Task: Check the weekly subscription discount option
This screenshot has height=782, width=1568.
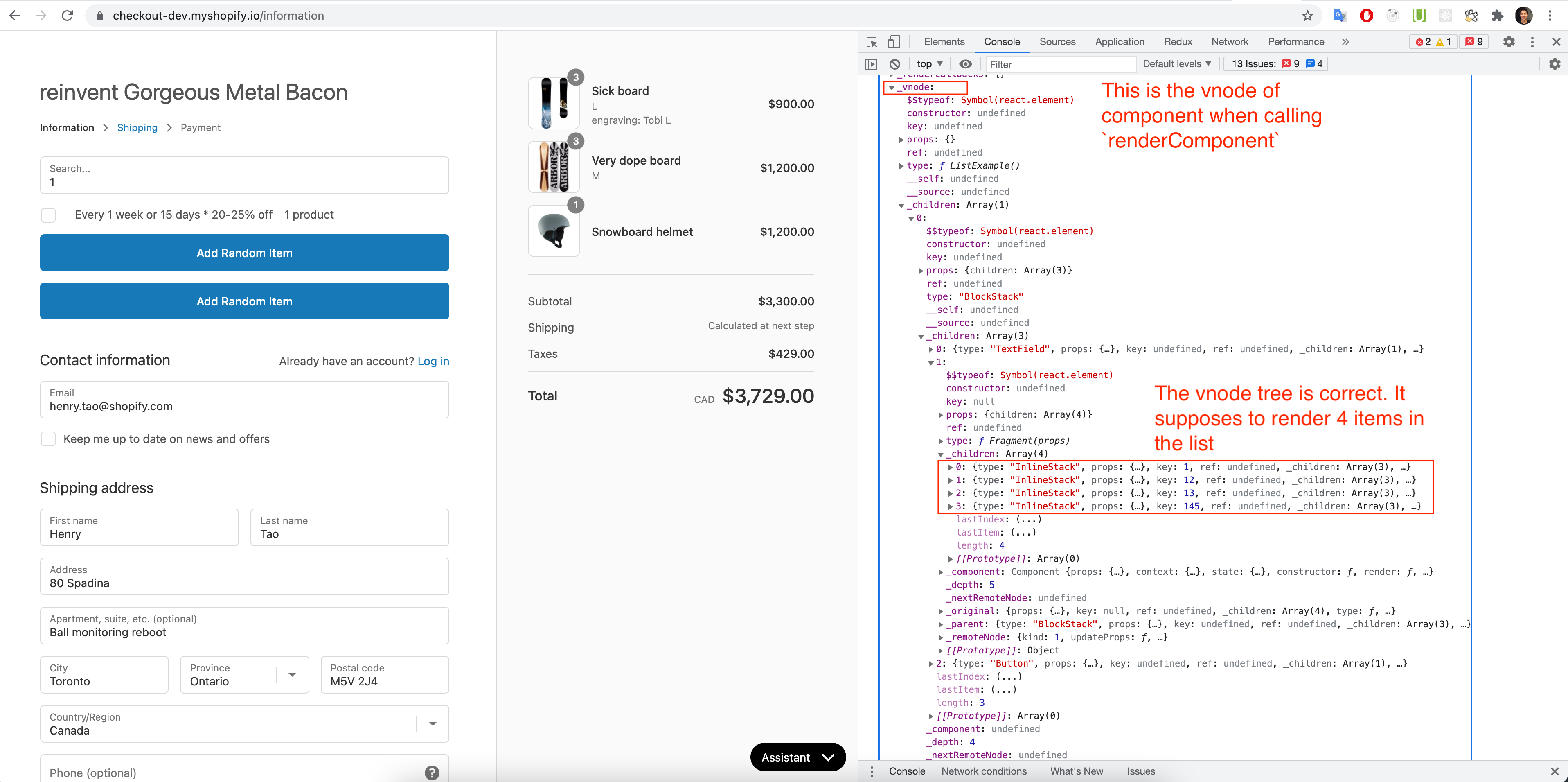Action: click(48, 215)
